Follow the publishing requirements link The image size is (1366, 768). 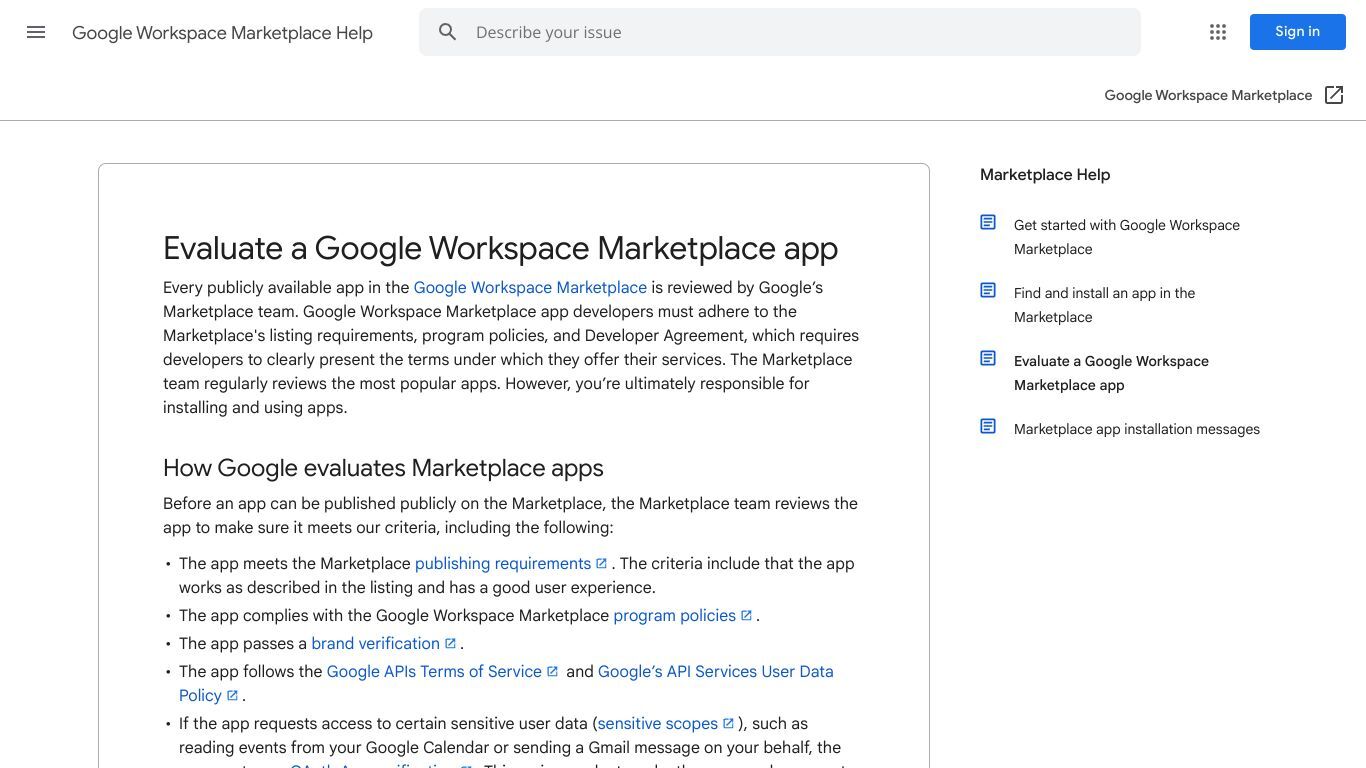(x=503, y=563)
